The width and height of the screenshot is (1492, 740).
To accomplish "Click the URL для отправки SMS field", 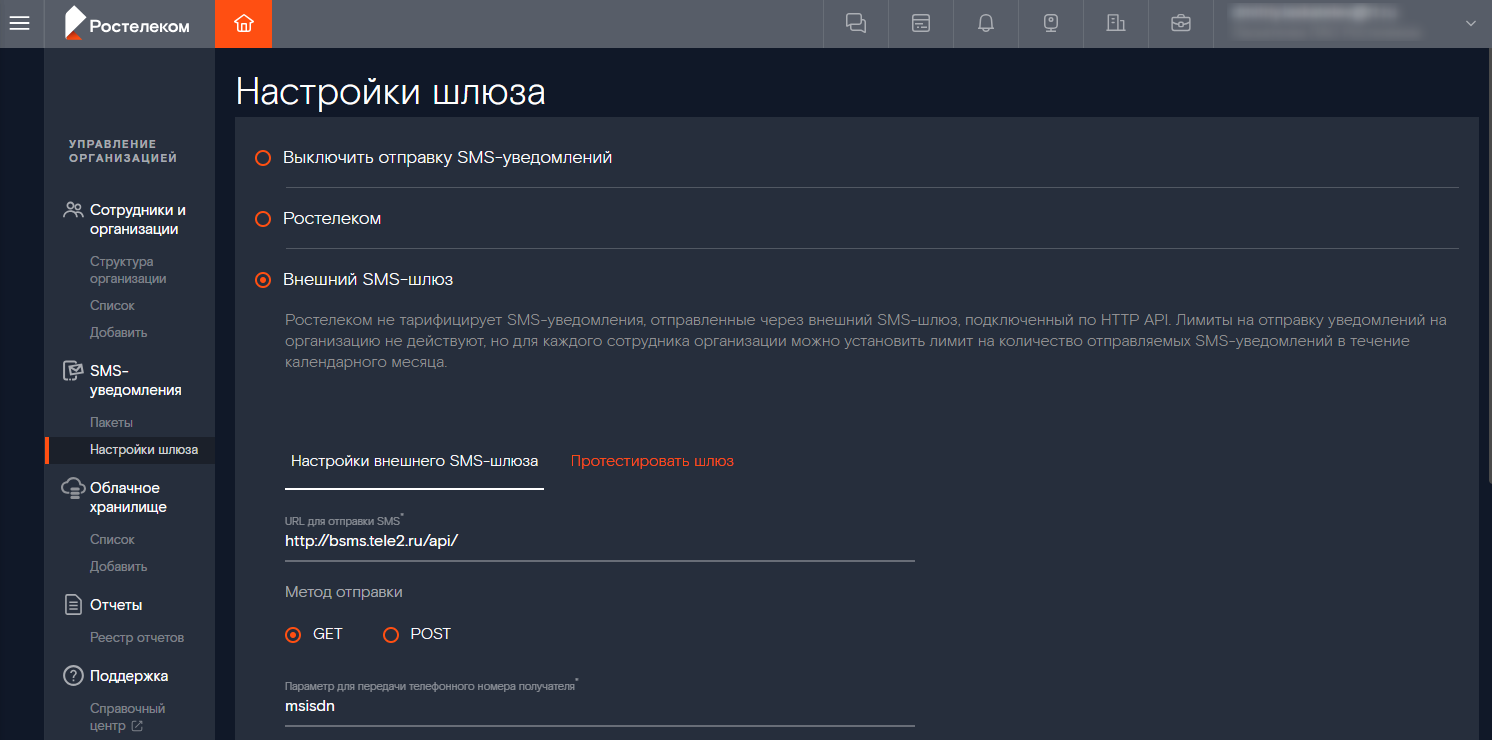I will [x=600, y=541].
